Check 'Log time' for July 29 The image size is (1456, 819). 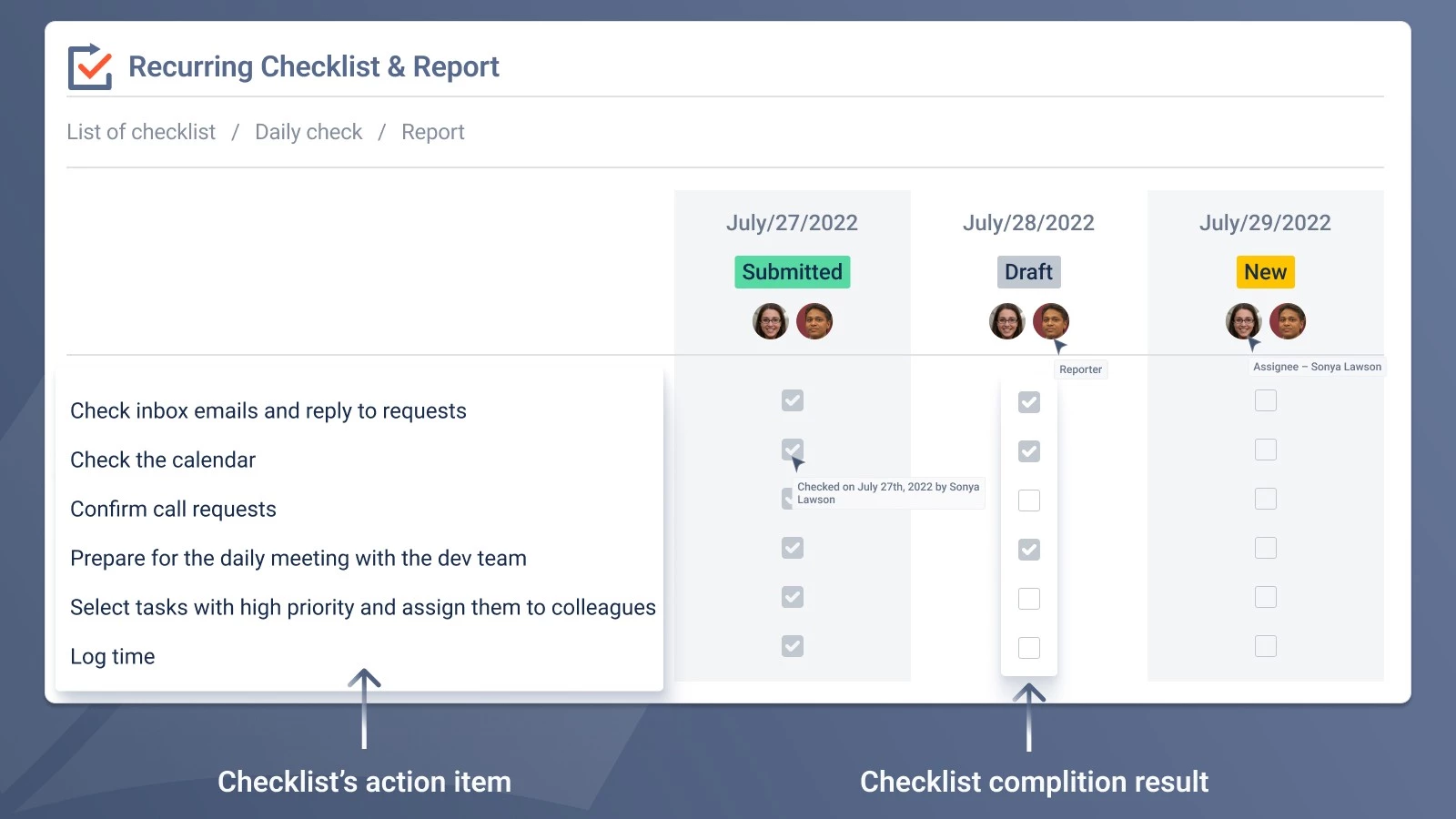(1266, 645)
